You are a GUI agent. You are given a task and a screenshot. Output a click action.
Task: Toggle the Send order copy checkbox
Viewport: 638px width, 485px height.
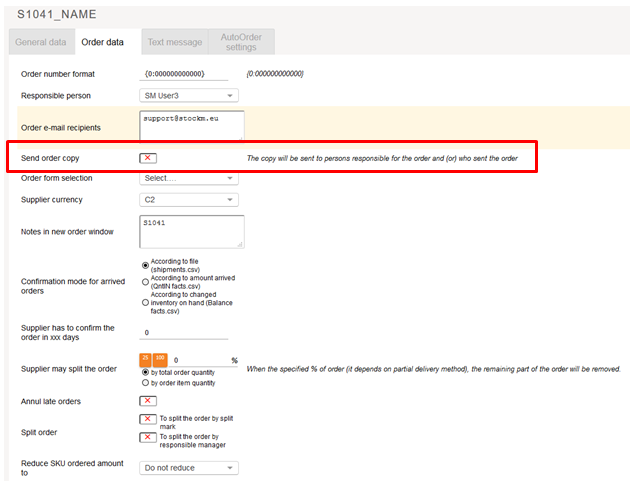(x=148, y=158)
